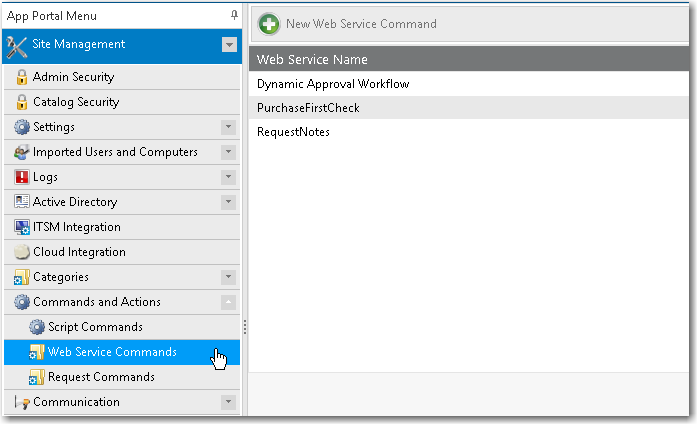Expand Imported Users and Computers arrow

228,152
